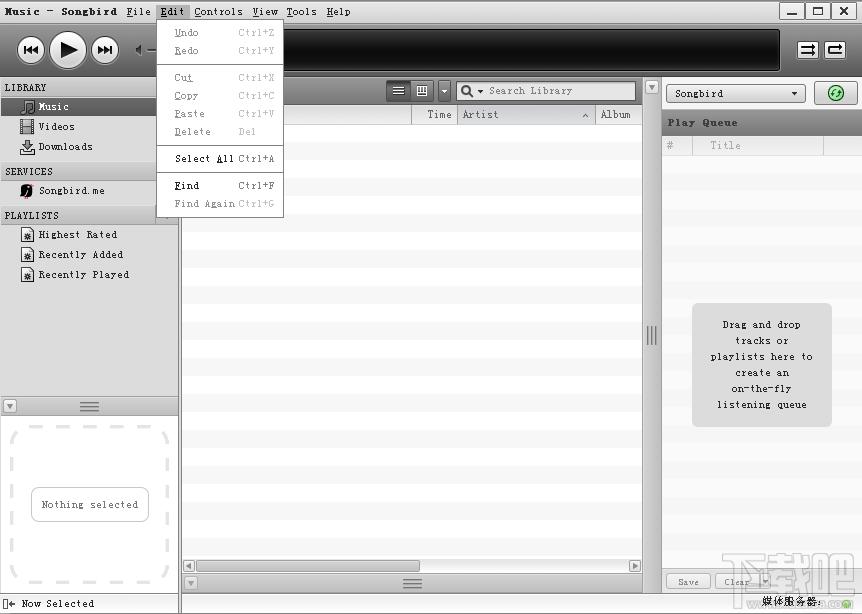Viewport: 862px width, 614px height.
Task: Save the play queue
Action: [688, 582]
